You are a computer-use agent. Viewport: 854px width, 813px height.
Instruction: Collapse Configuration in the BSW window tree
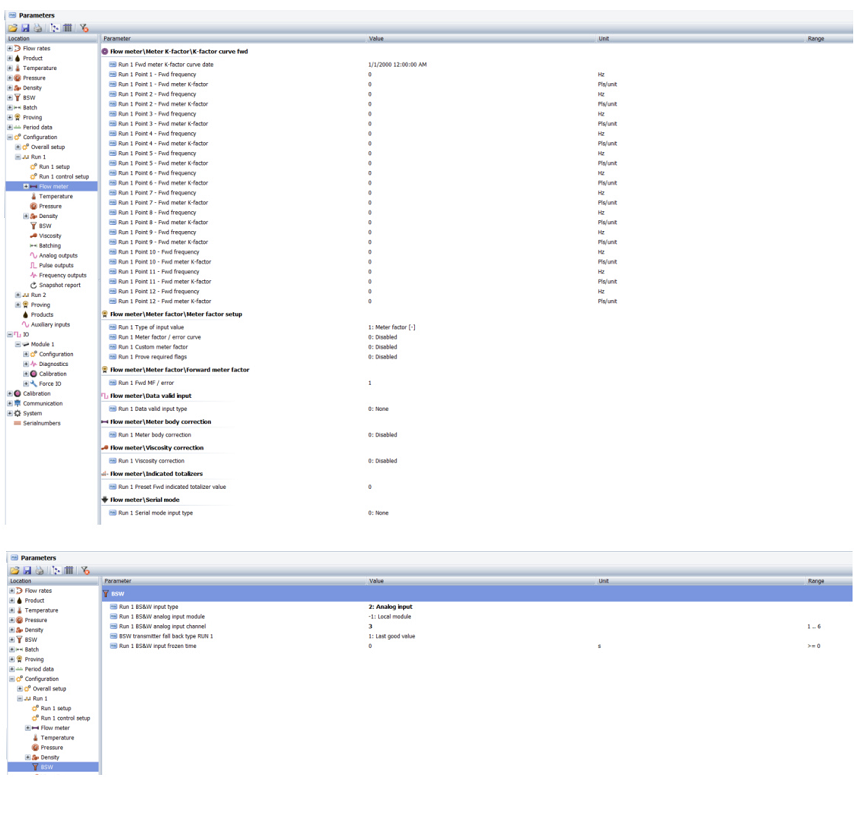tap(11, 679)
